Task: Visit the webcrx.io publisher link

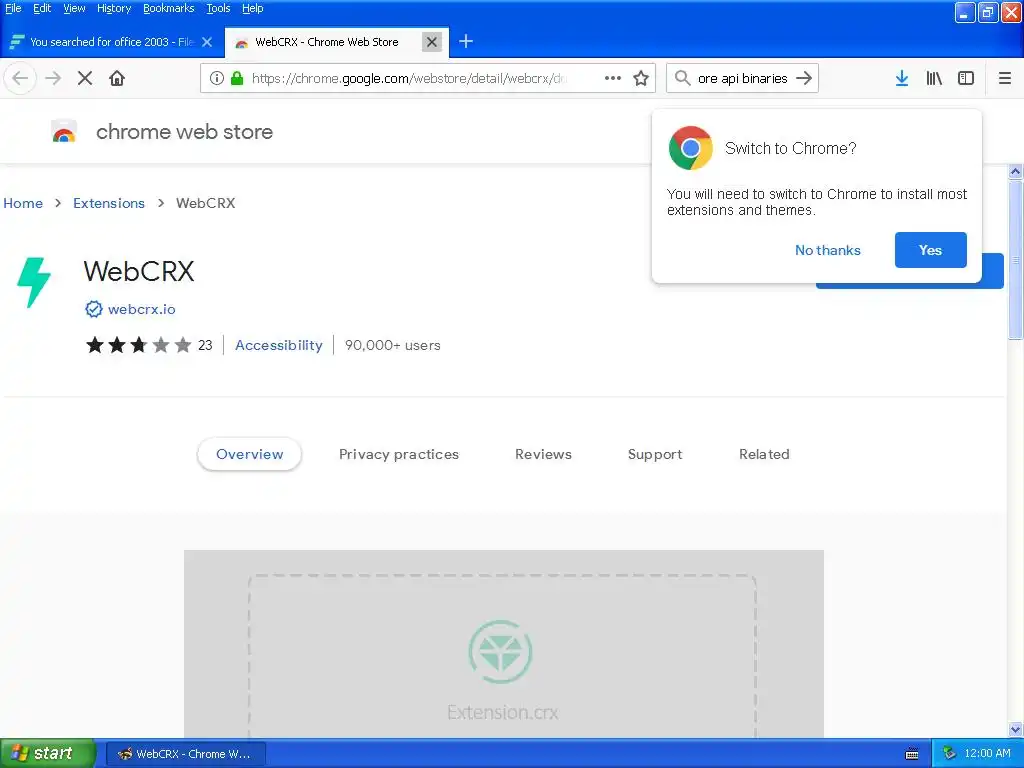Action: click(142, 309)
